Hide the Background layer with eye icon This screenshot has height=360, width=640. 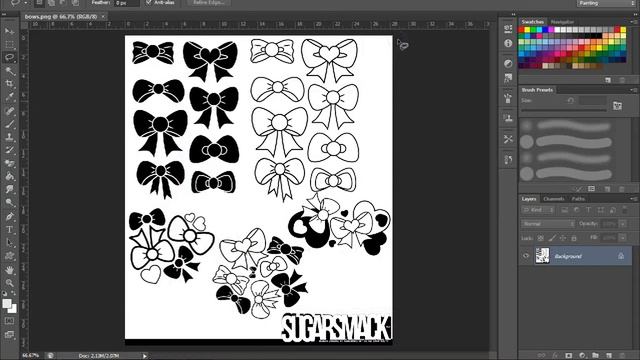[x=526, y=256]
